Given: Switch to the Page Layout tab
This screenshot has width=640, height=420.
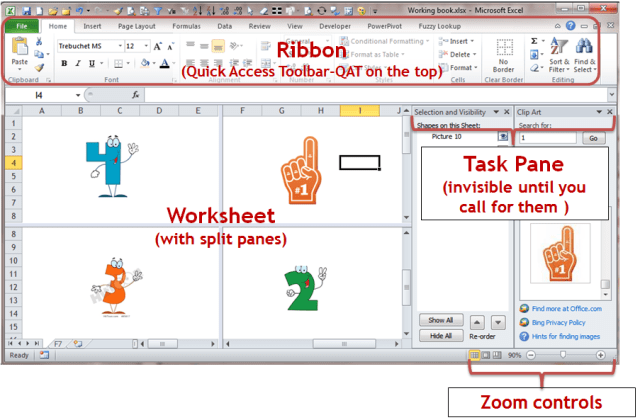Looking at the screenshot, I should [x=137, y=26].
